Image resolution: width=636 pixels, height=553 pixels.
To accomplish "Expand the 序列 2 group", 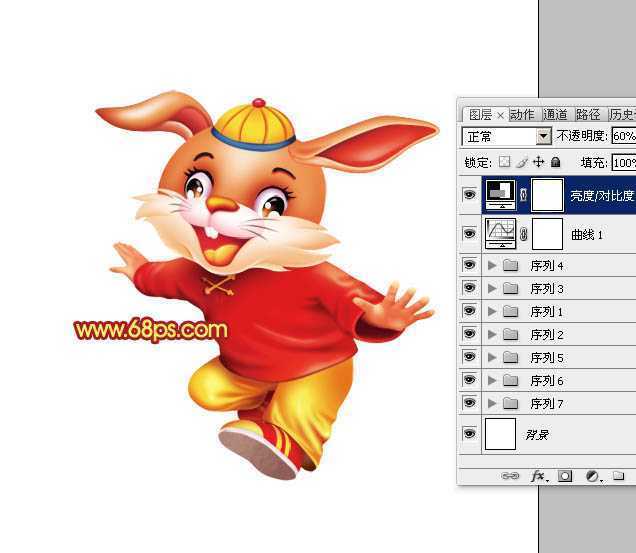I will pos(492,335).
